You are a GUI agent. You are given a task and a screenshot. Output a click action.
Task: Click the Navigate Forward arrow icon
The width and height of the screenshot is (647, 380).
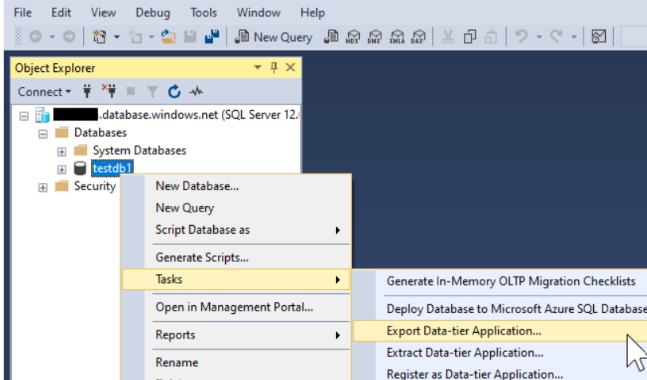tap(69, 37)
